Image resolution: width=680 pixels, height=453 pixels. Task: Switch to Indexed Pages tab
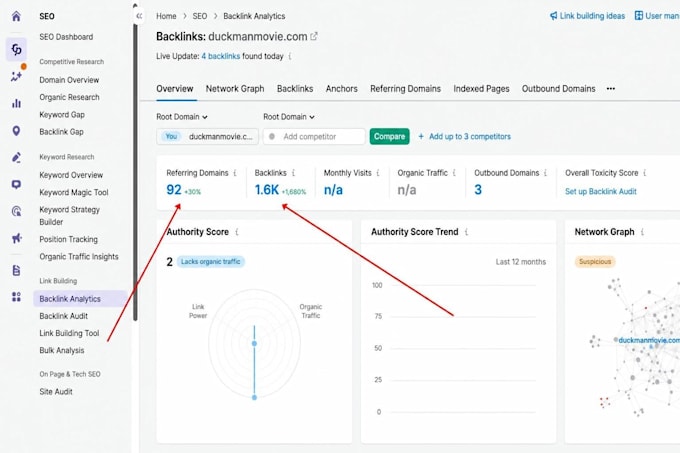pyautogui.click(x=481, y=88)
